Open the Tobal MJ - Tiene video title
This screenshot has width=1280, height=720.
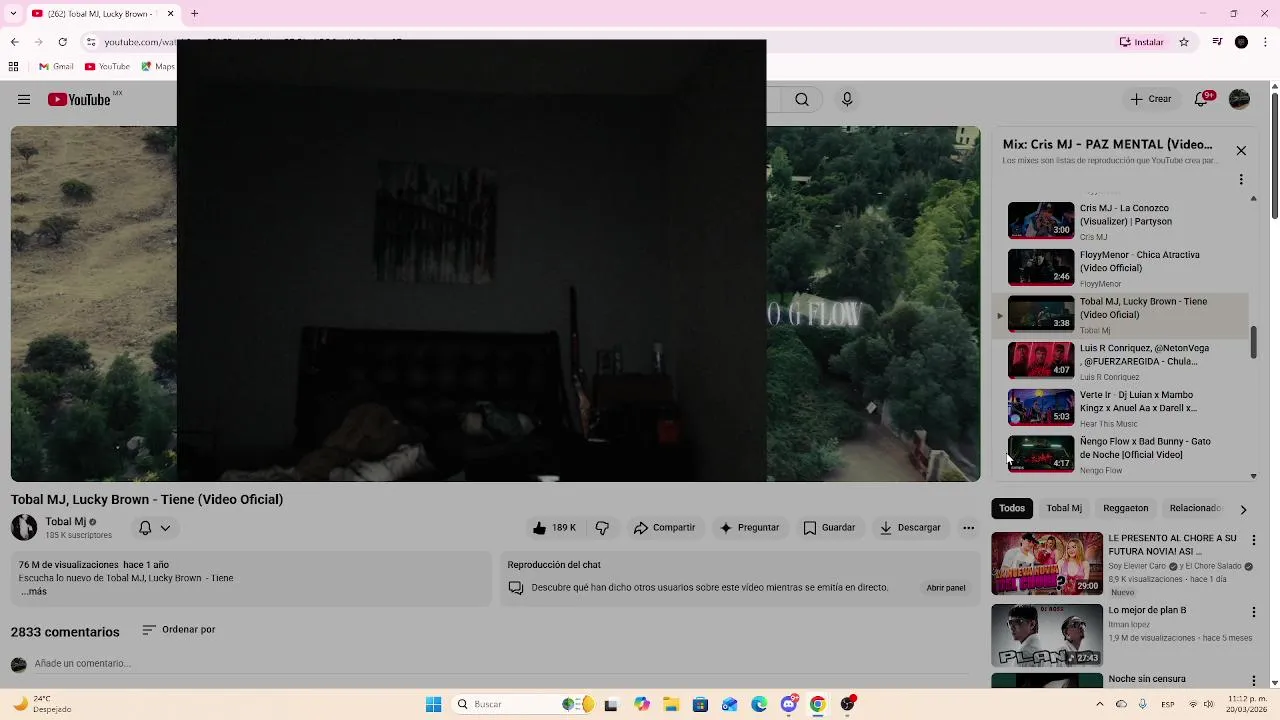click(x=147, y=500)
